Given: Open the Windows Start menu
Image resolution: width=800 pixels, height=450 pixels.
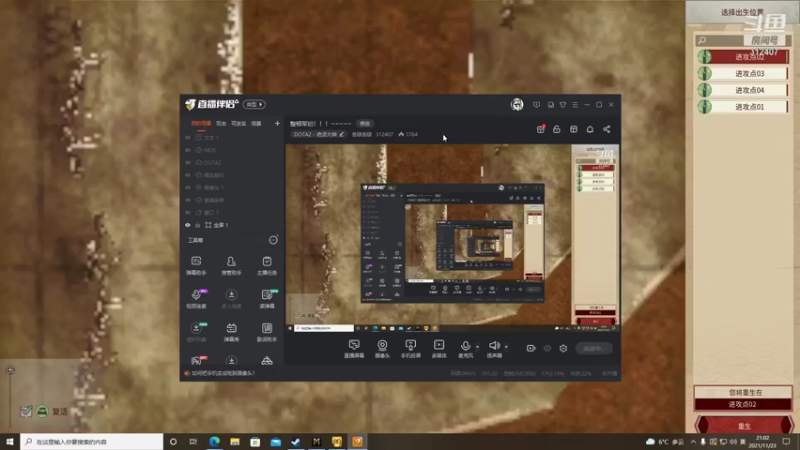Looking at the screenshot, I should 10,442.
